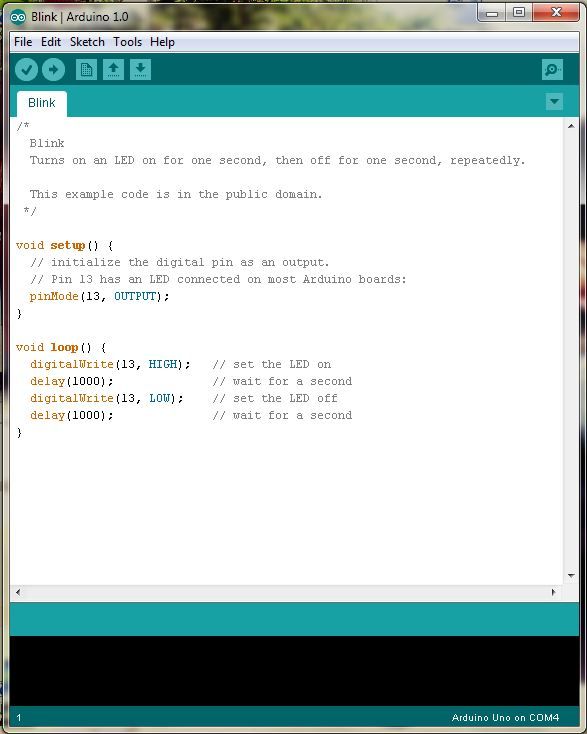Click the Arduino logo in title bar
The image size is (587, 734).
(18, 17)
